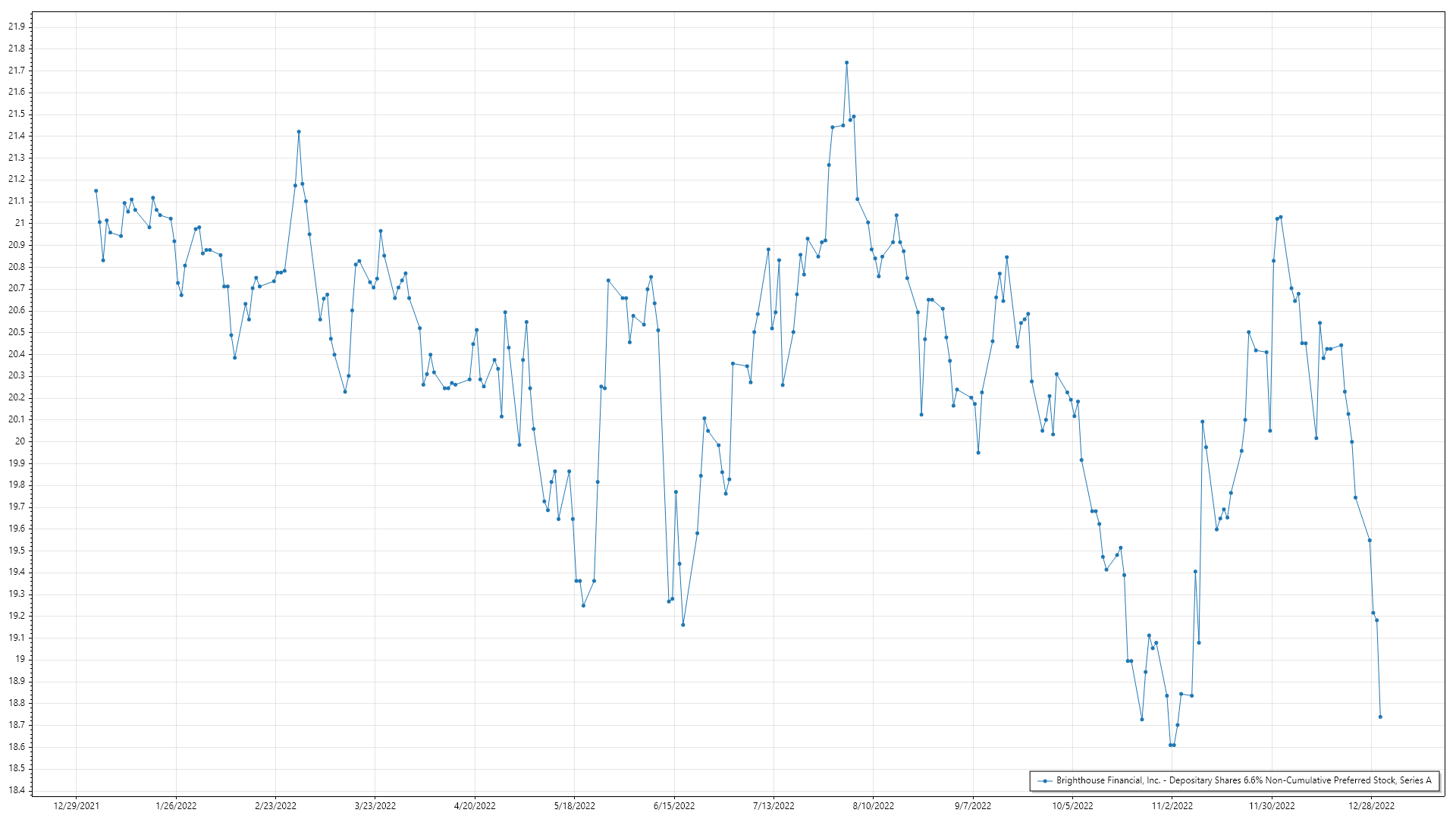Click the 3/23/2022 x-axis date label
Viewport: 1456px width, 819px height.
(375, 806)
